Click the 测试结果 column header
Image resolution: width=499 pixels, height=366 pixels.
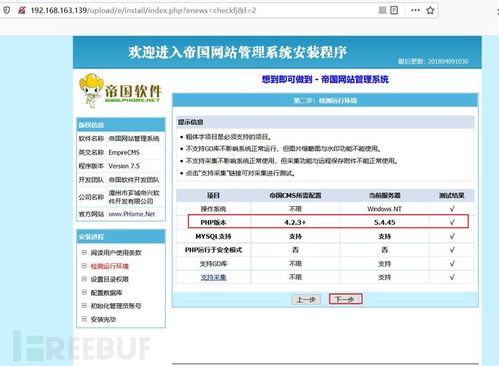[x=452, y=195]
